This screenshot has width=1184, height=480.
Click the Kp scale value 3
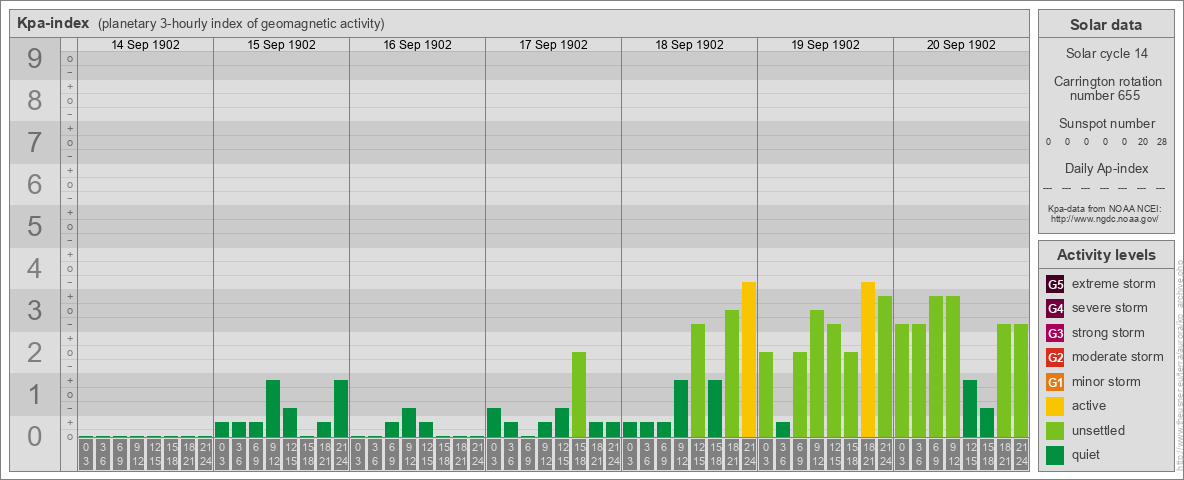[x=35, y=310]
